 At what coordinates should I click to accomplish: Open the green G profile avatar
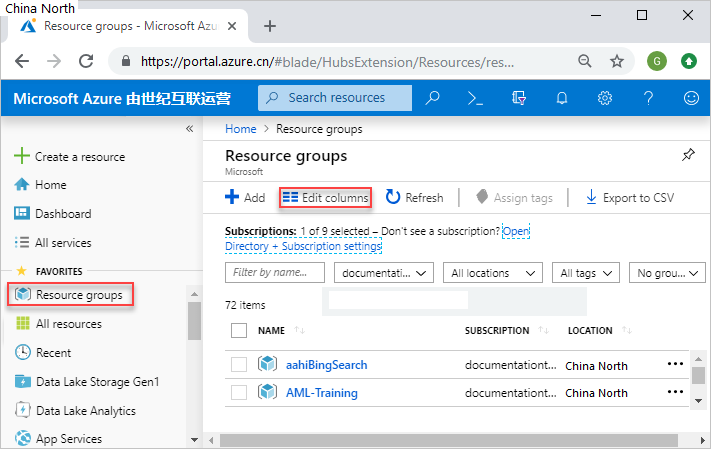click(x=657, y=61)
